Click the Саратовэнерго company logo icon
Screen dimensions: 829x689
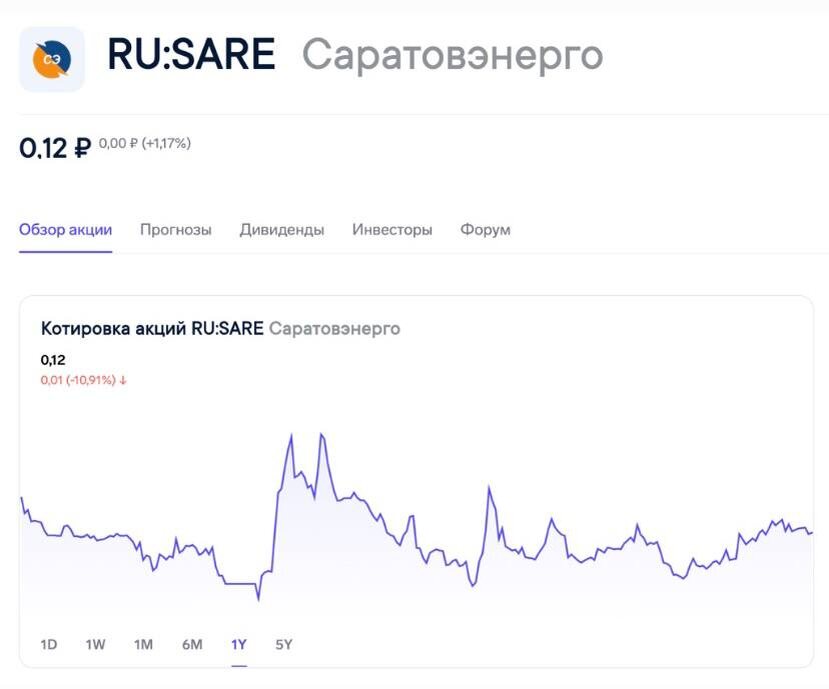52,59
